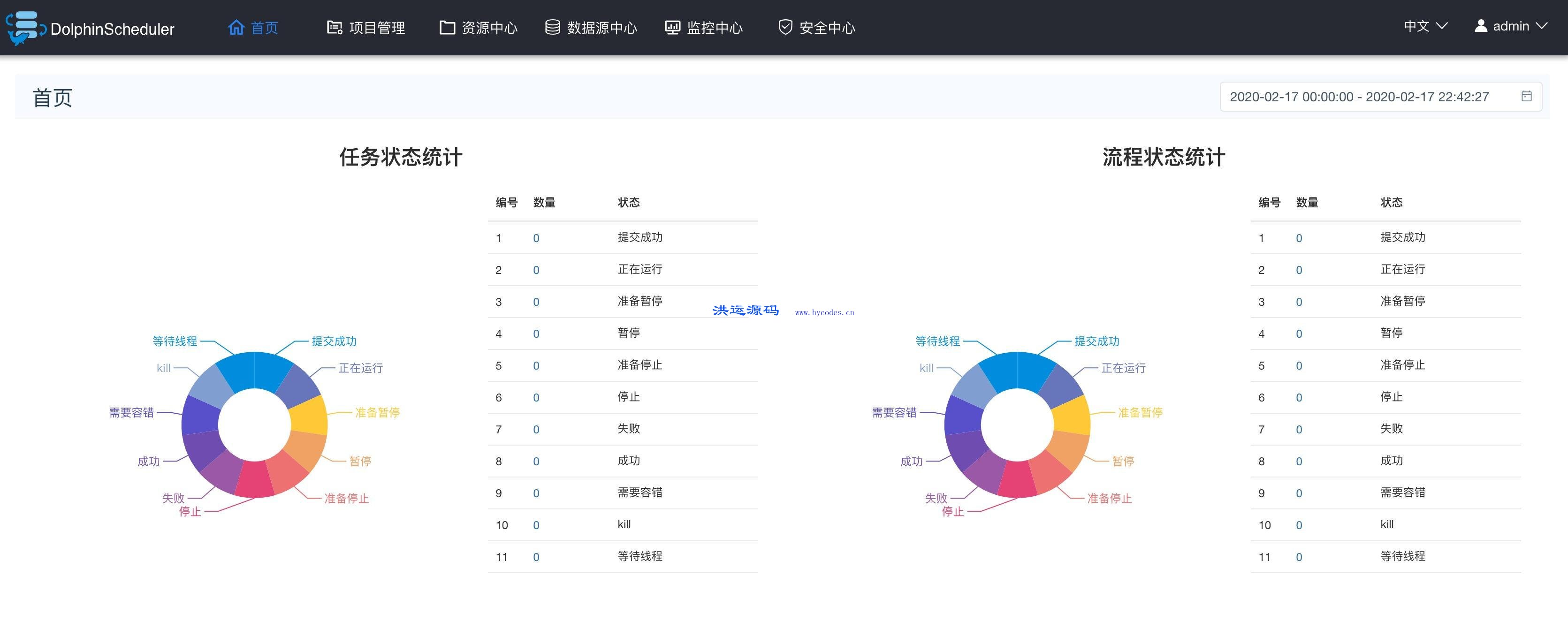
Task: Click the calendar icon in date range
Action: click(1526, 96)
